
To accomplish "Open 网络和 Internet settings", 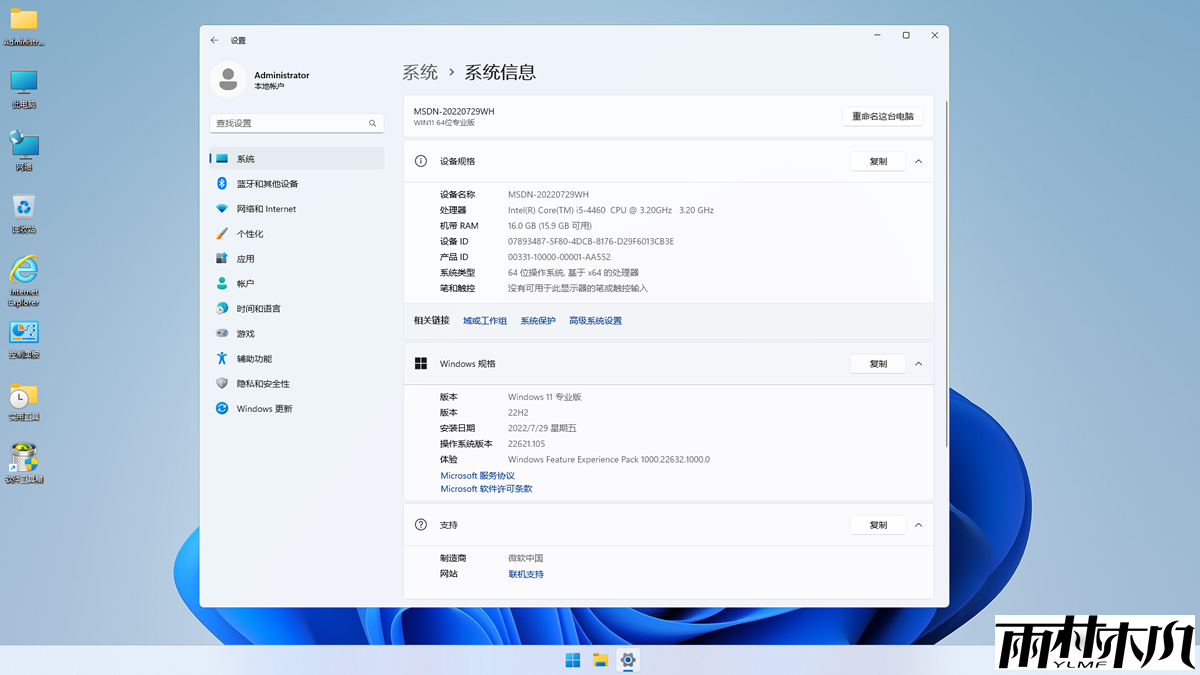I will pos(268,208).
